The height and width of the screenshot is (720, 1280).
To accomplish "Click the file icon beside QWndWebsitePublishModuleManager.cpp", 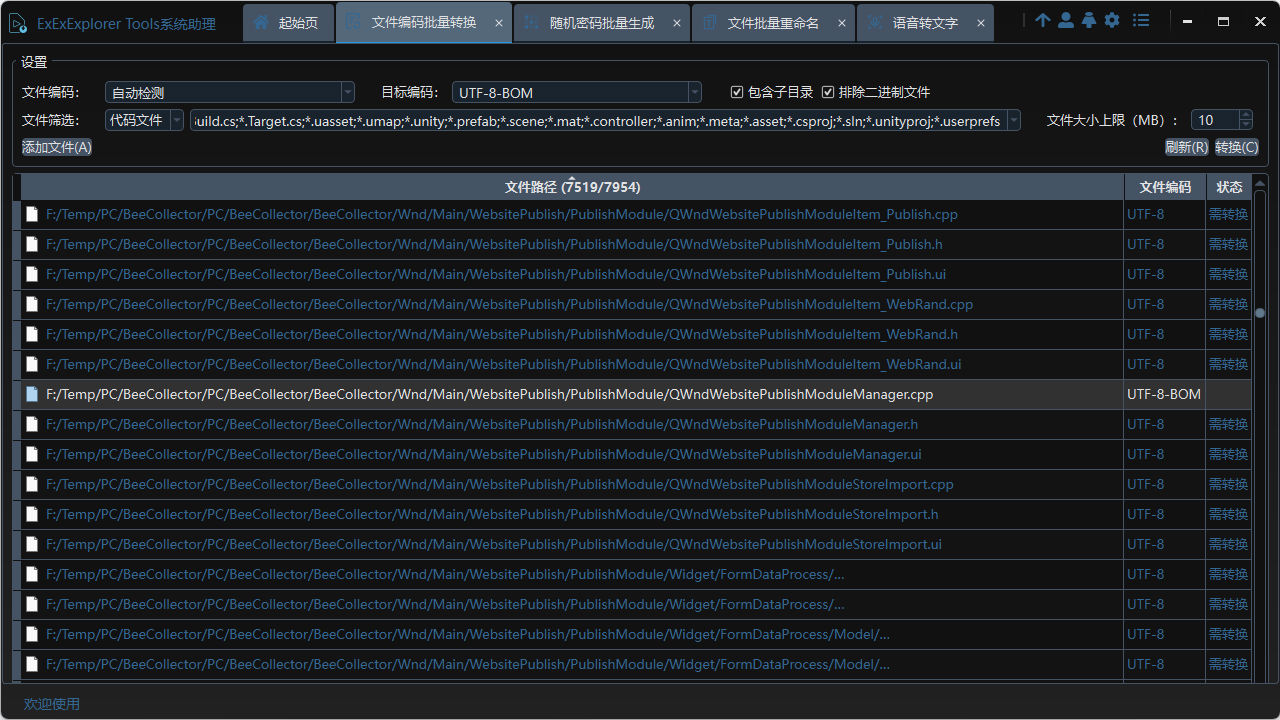I will click(x=31, y=394).
